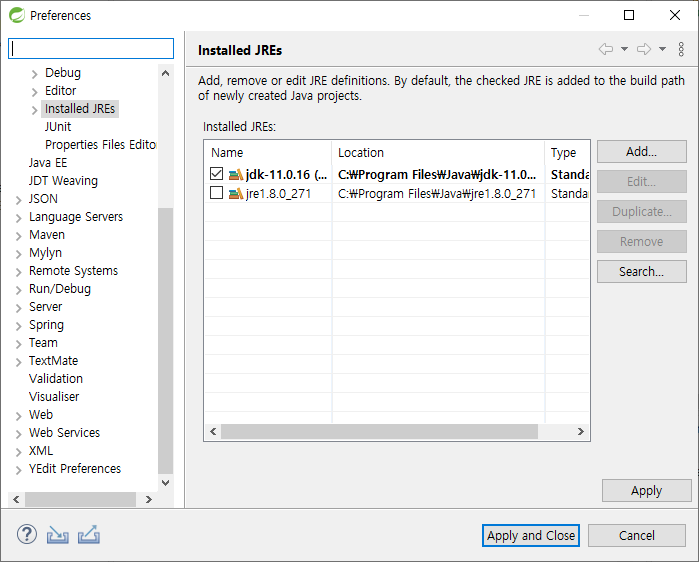Expand the TextMate tree node
699x562 pixels.
[19, 362]
